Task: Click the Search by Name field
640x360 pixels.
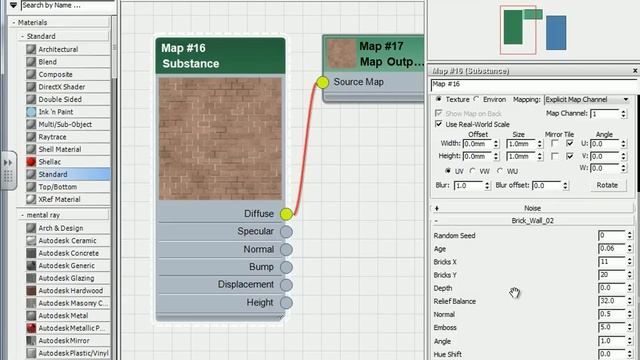Action: (68, 5)
